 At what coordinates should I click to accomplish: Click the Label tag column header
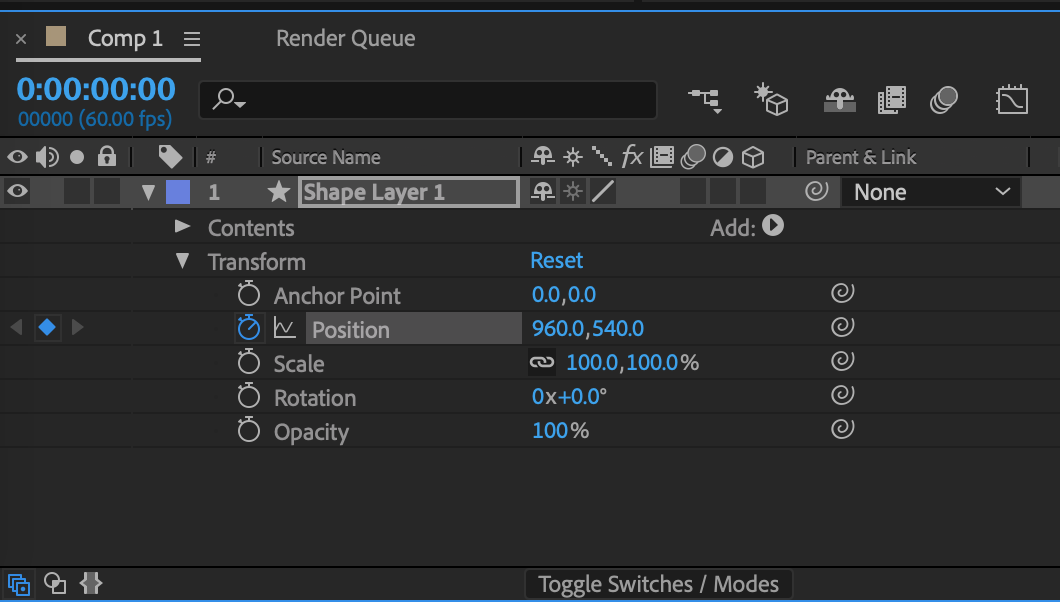click(170, 157)
